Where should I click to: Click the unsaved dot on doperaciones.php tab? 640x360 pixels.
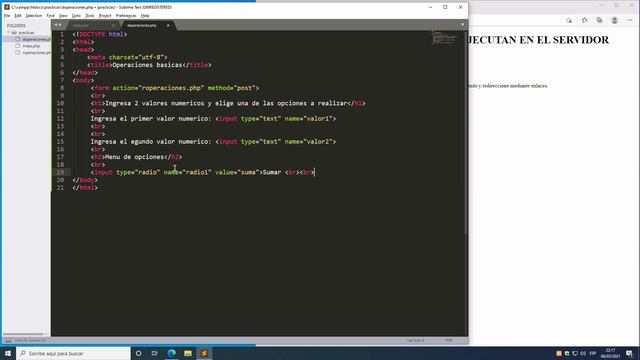click(x=168, y=25)
